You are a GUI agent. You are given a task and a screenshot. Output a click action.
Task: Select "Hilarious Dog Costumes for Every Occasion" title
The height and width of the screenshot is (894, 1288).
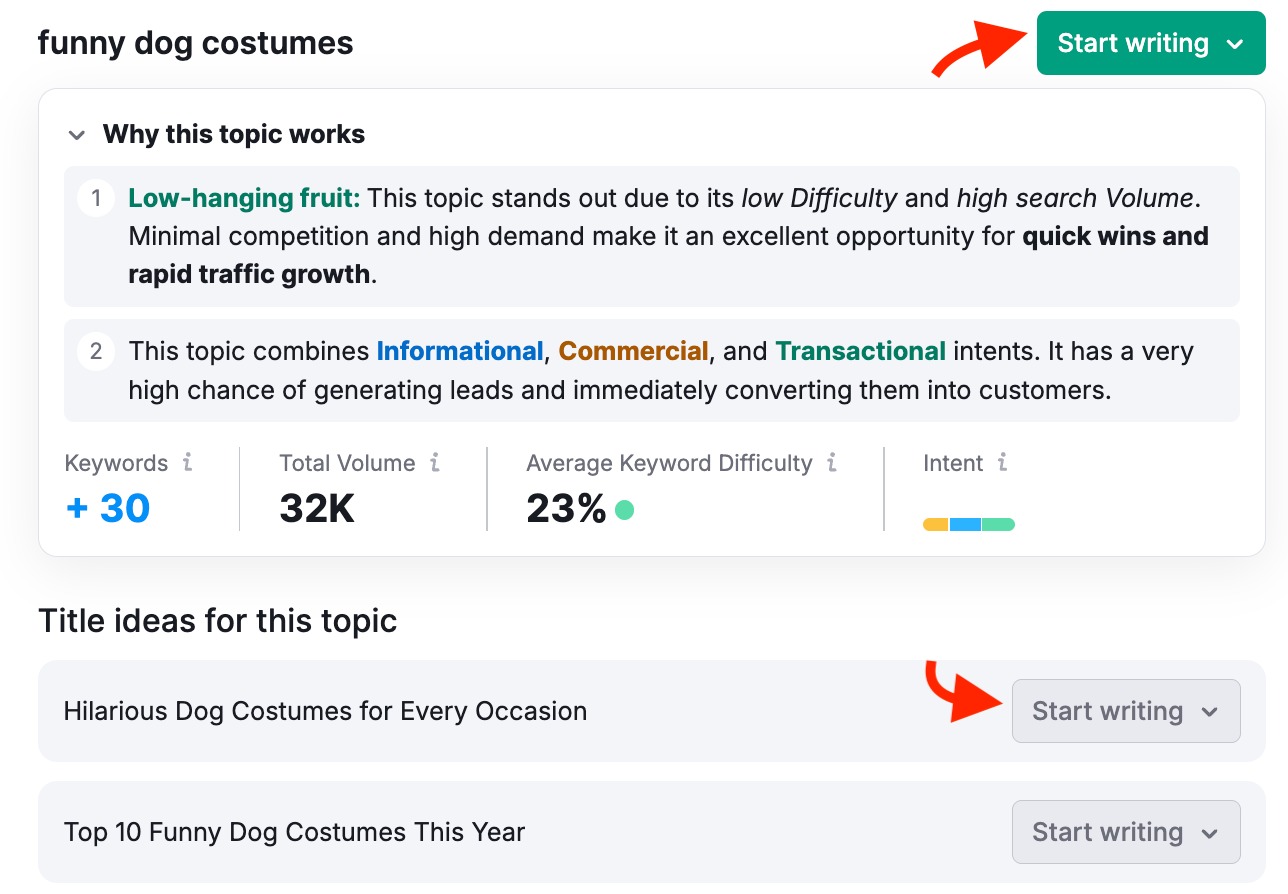coord(325,712)
